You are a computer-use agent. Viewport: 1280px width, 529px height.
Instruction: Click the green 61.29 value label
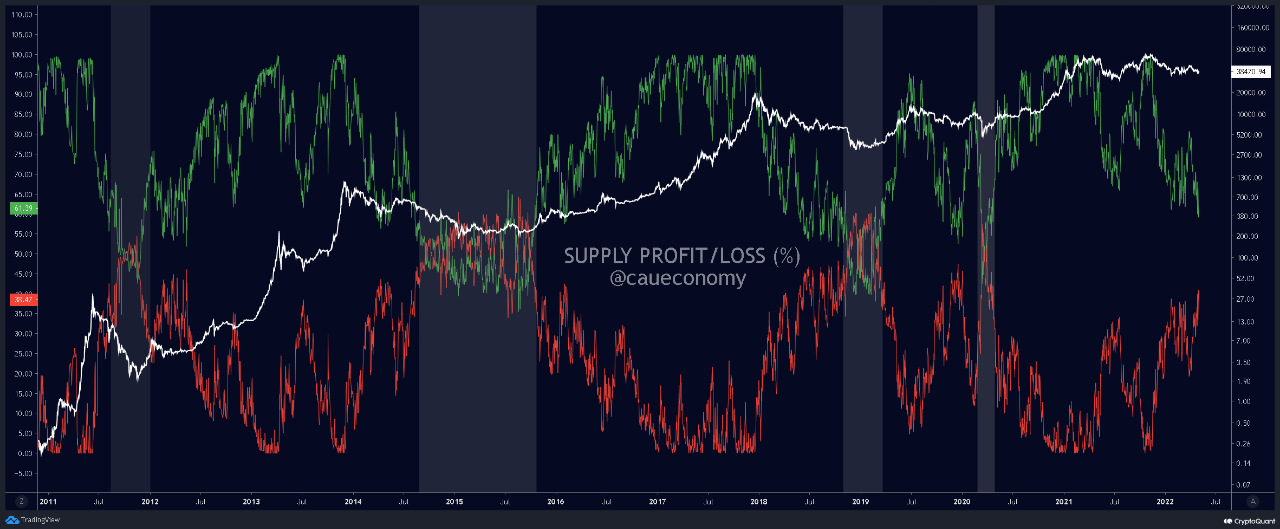pyautogui.click(x=23, y=208)
